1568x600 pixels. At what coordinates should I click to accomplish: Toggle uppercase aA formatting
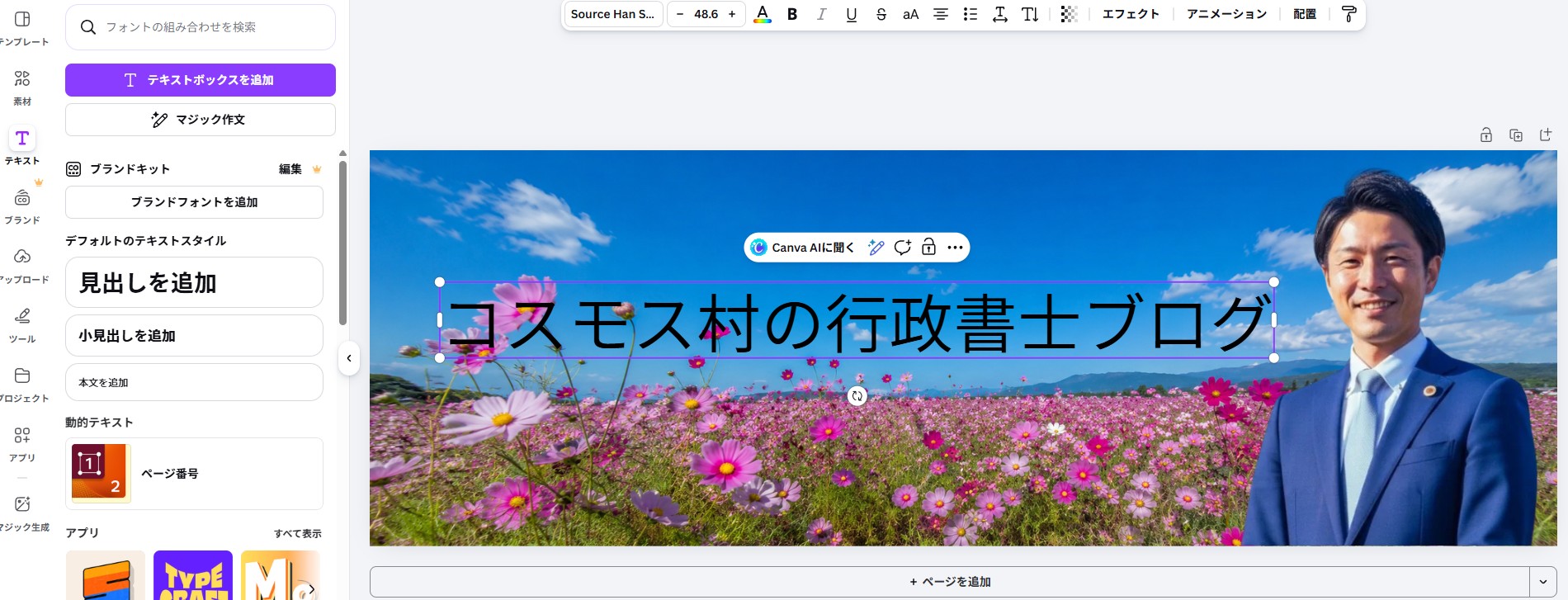click(x=911, y=14)
